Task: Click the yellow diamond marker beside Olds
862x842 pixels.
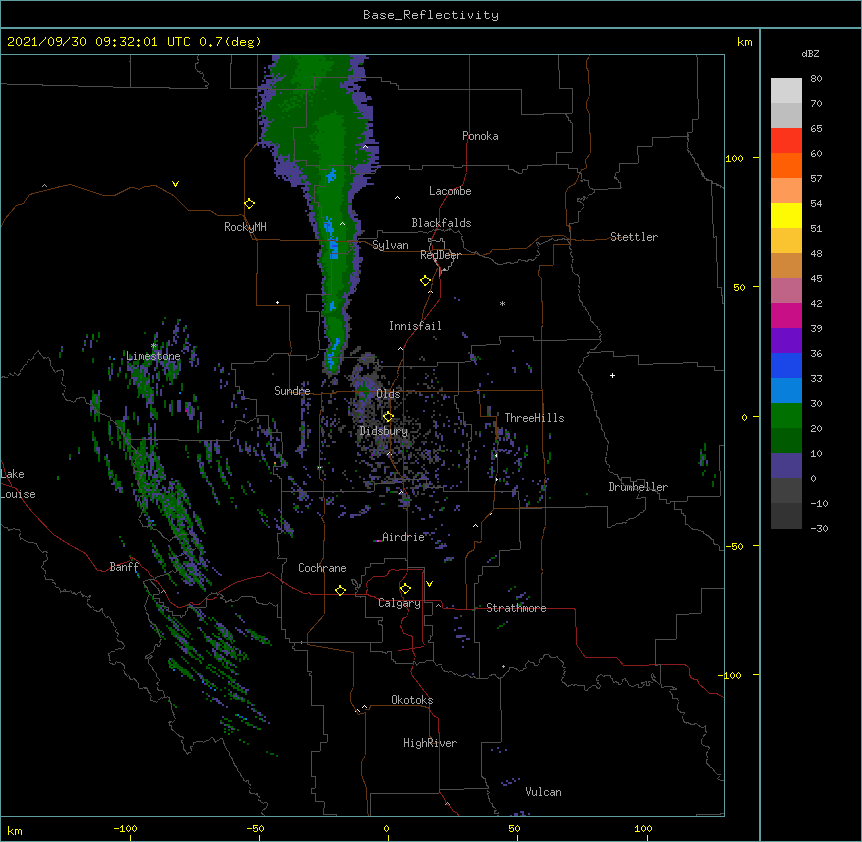Action: tap(388, 417)
